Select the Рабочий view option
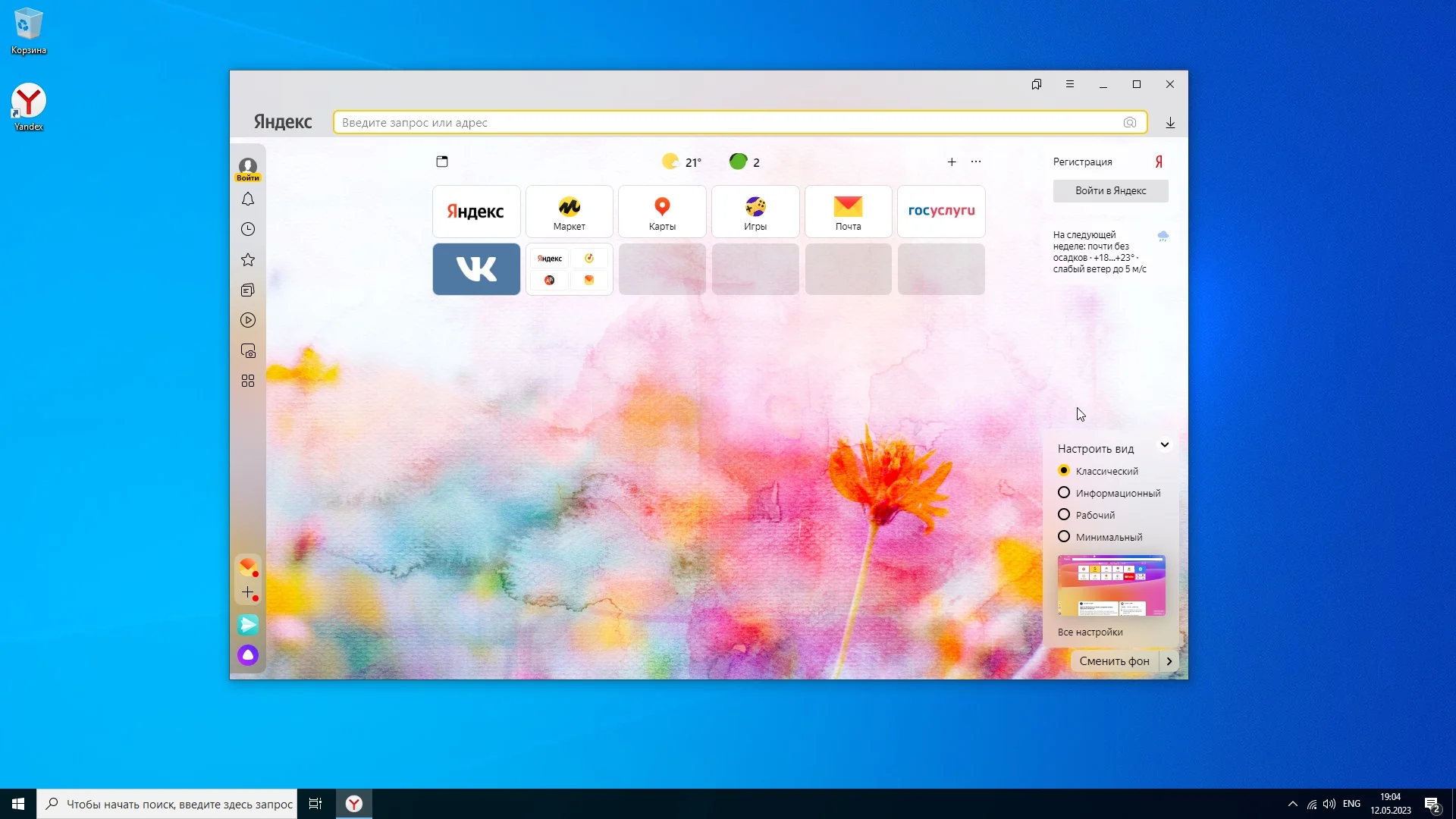 pyautogui.click(x=1064, y=515)
